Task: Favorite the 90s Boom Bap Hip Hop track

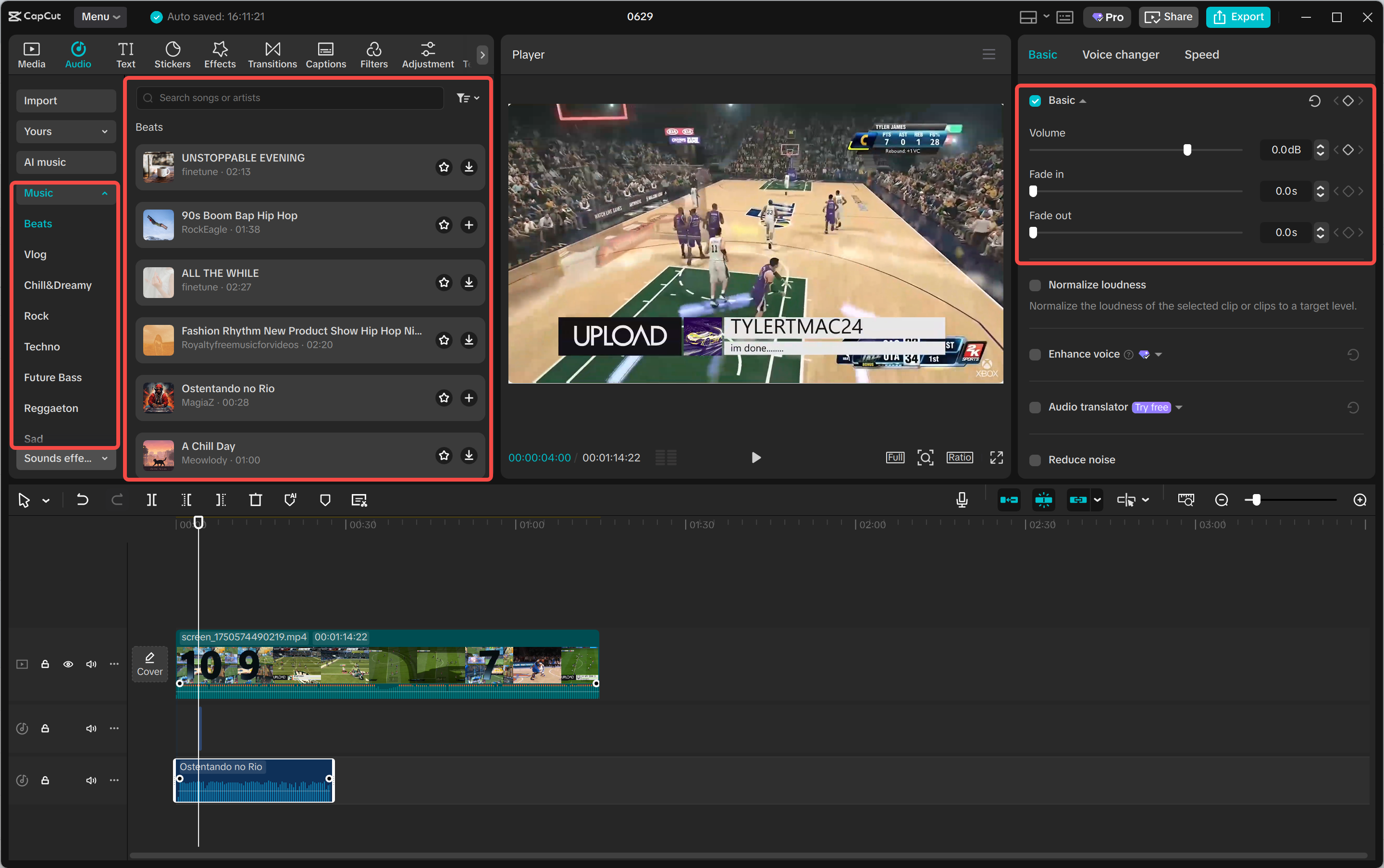Action: 444,224
